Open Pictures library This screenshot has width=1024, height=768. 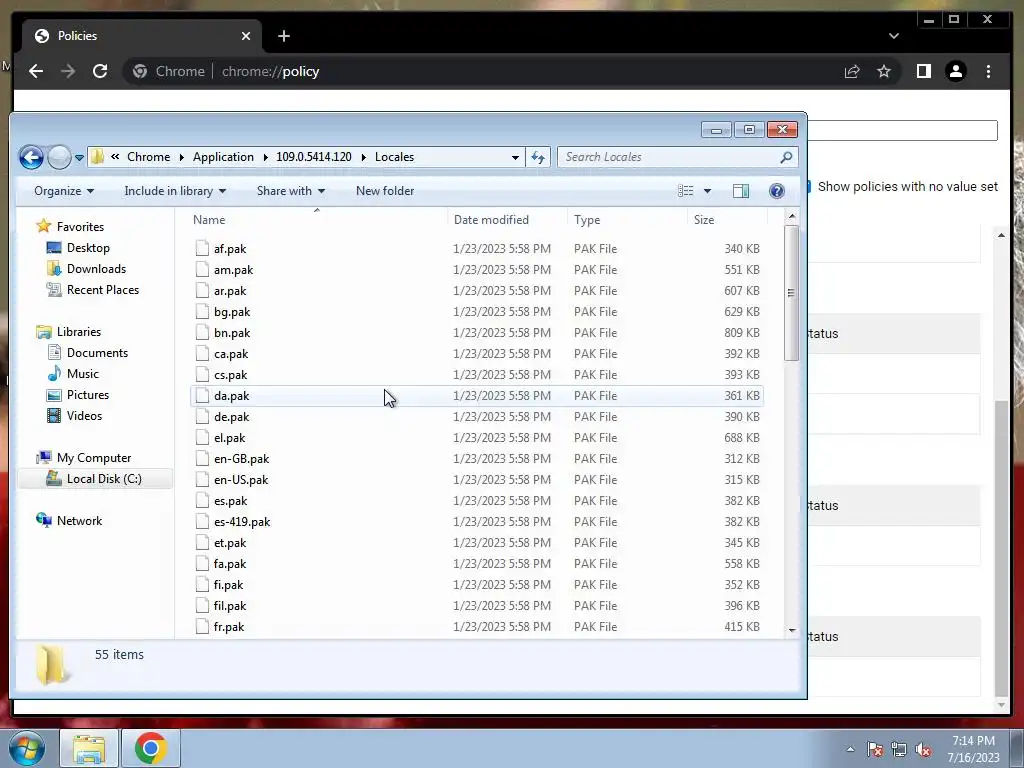88,394
